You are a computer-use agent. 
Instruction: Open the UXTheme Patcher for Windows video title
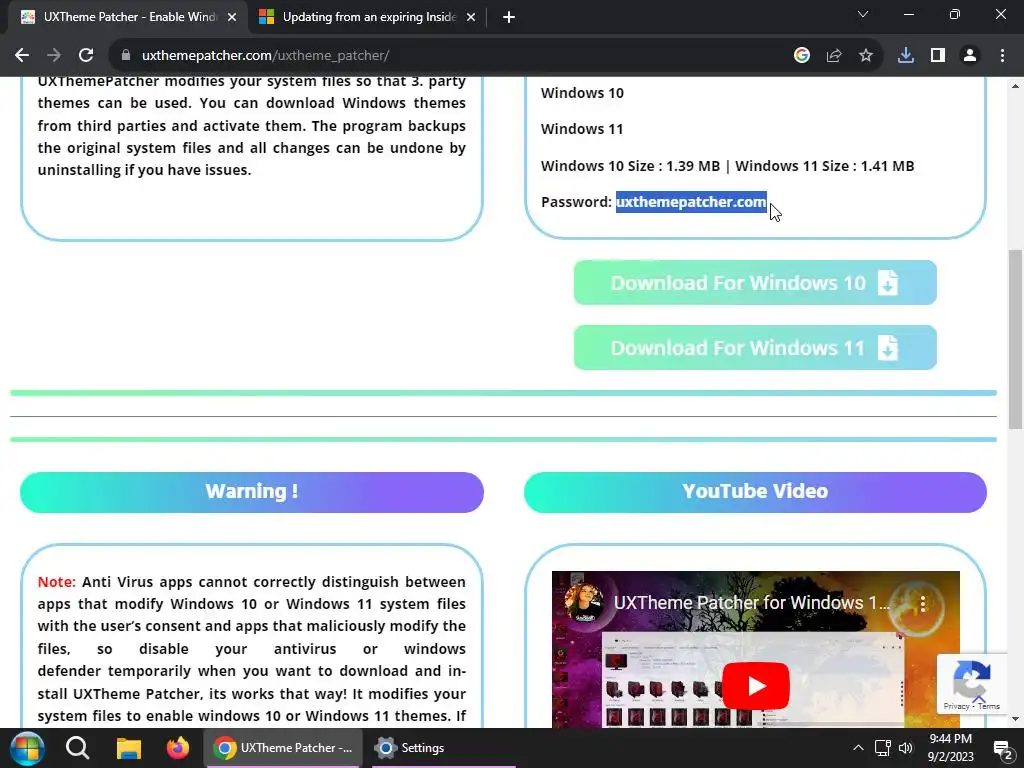click(752, 603)
